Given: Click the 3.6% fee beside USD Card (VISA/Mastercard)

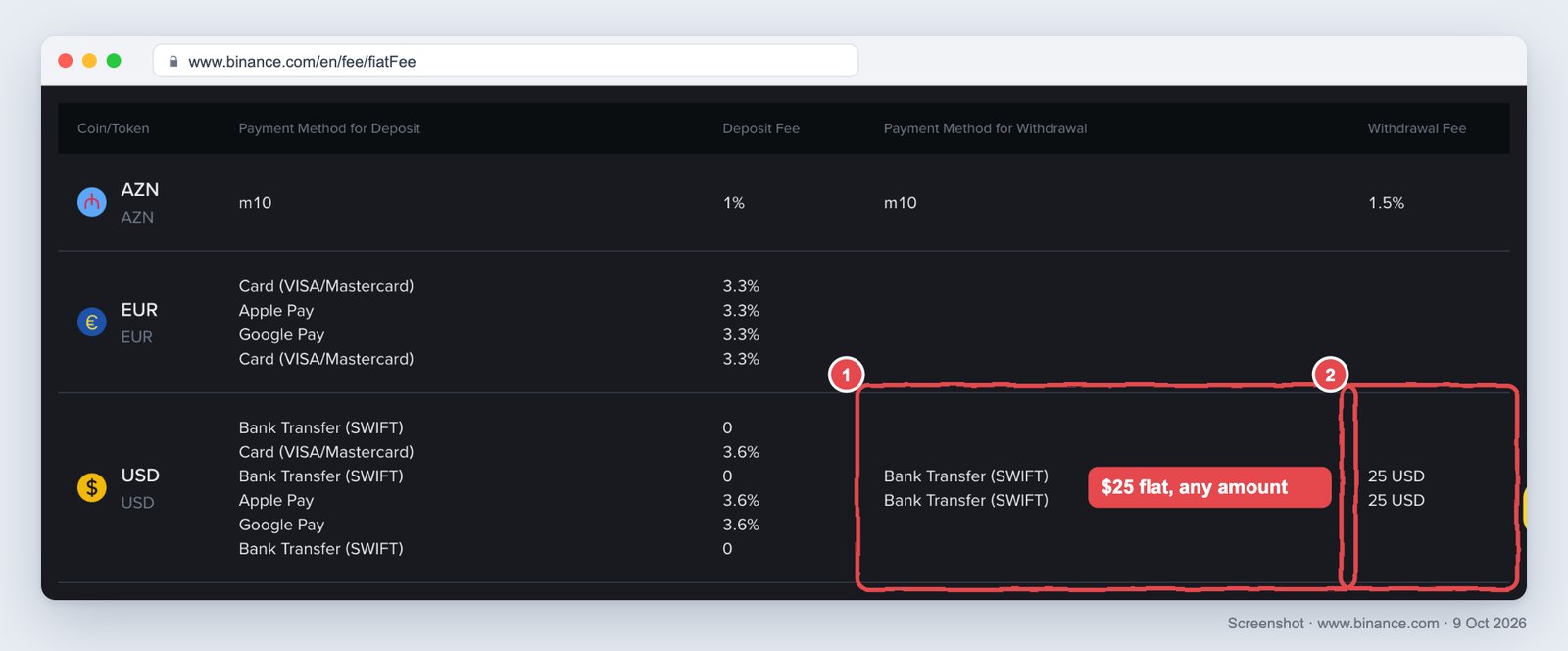Looking at the screenshot, I should [741, 452].
